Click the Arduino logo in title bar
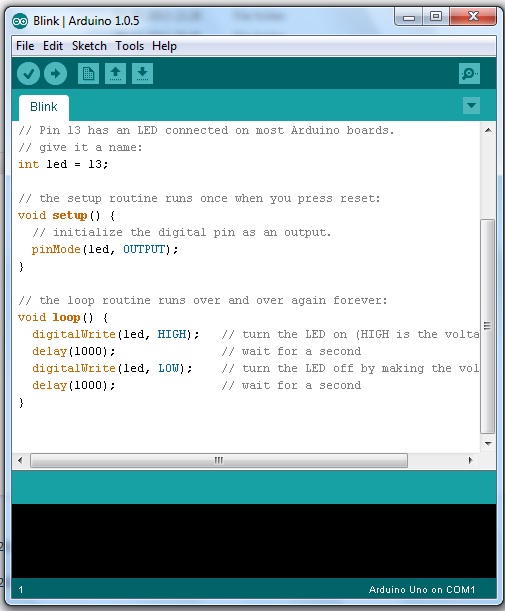This screenshot has width=505, height=611. point(20,21)
